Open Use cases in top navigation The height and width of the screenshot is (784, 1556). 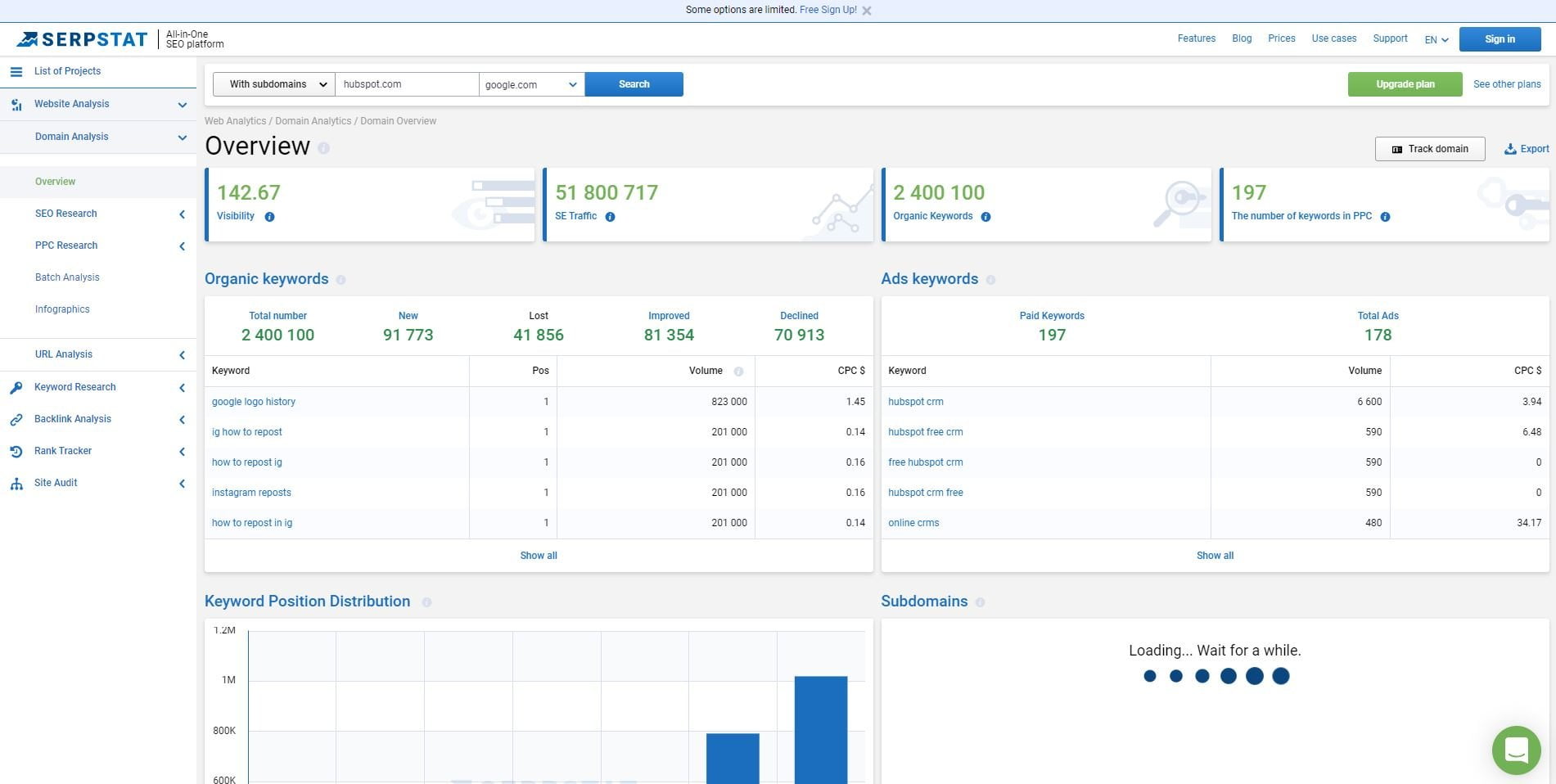pyautogui.click(x=1333, y=38)
